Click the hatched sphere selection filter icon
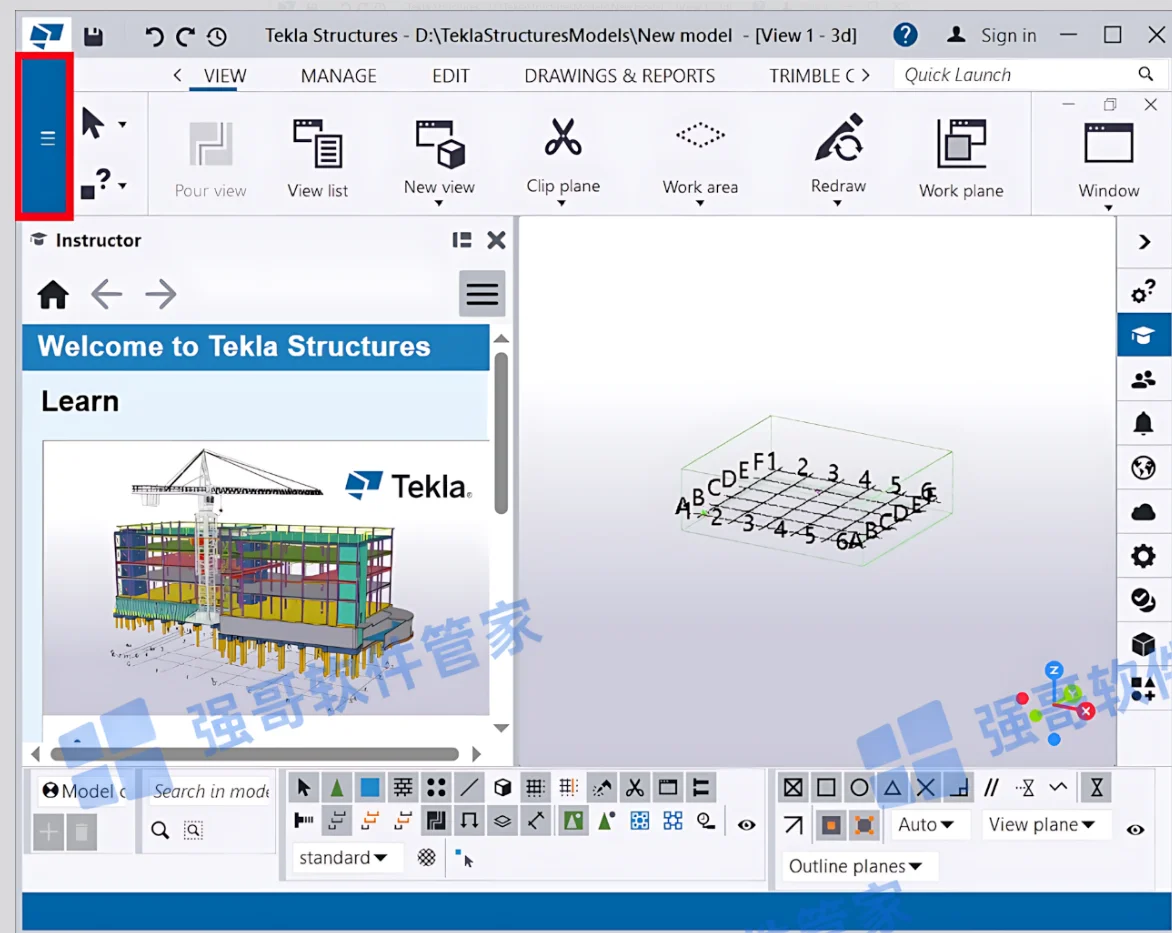Image resolution: width=1172 pixels, height=933 pixels. tap(426, 857)
